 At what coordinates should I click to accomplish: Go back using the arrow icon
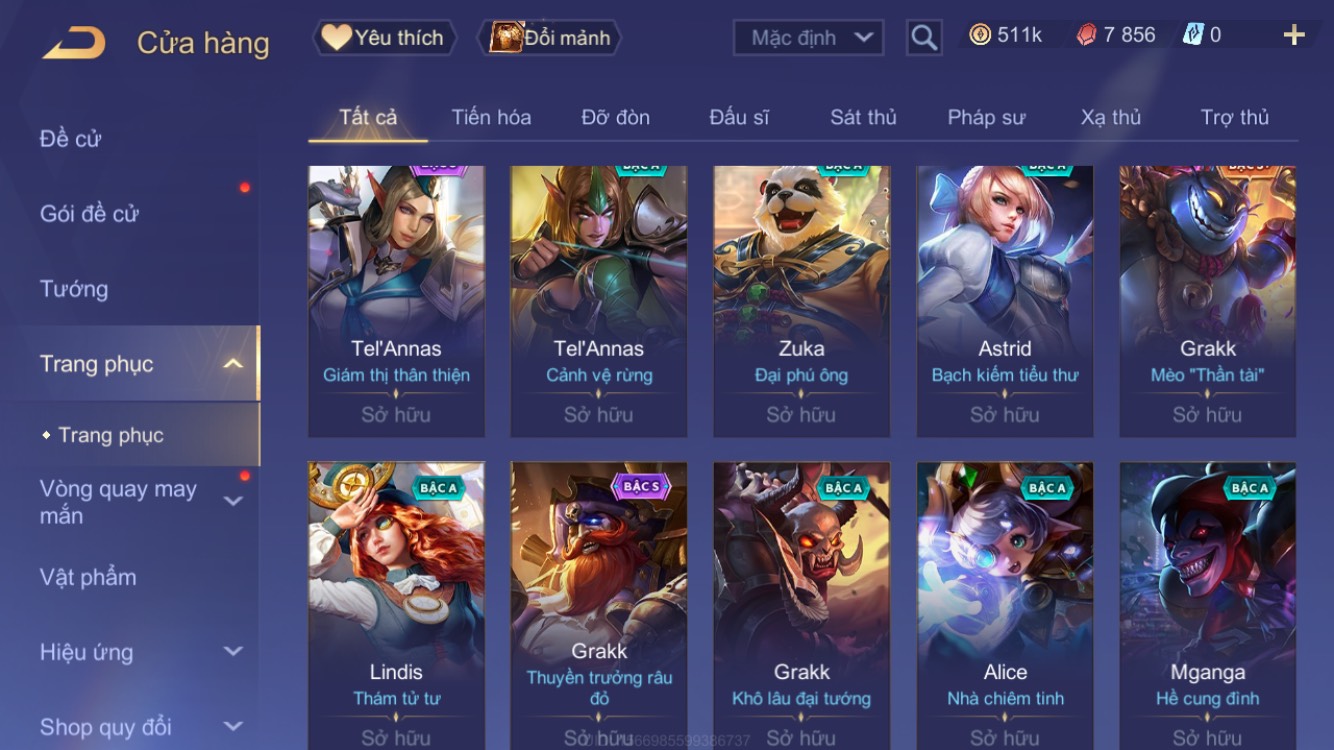73,43
